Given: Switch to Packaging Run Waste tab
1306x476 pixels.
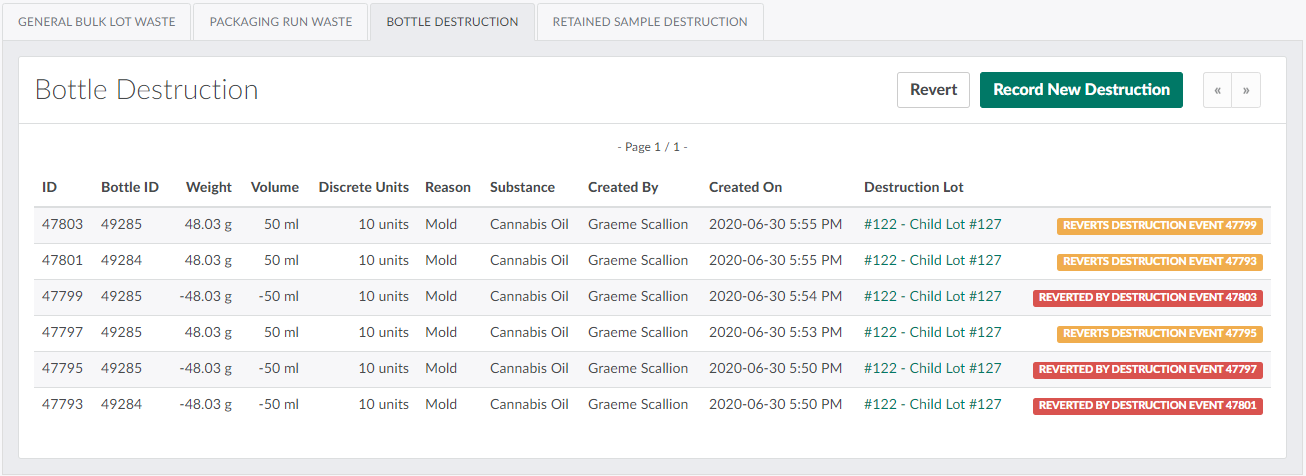Looking at the screenshot, I should 280,22.
